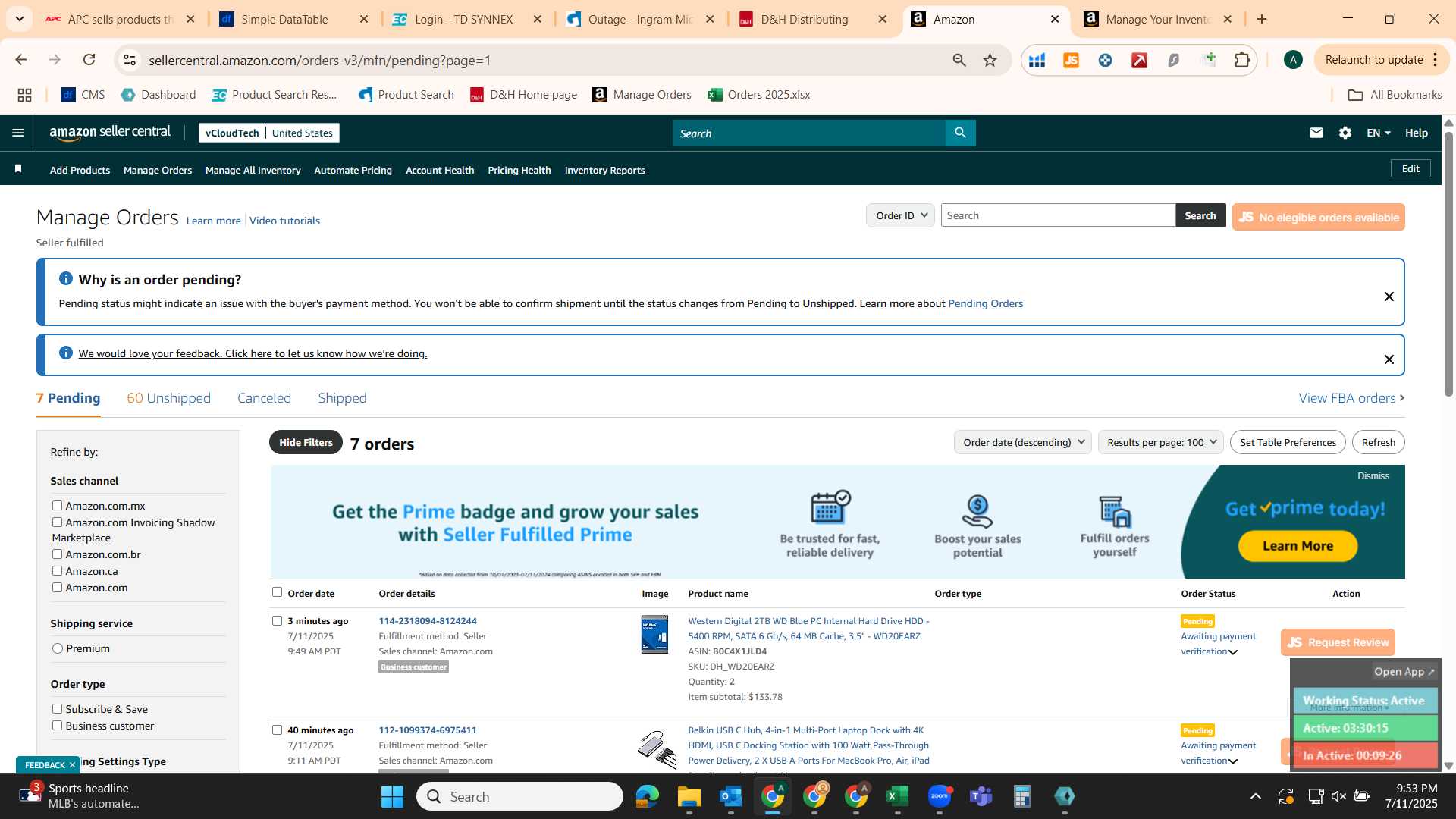This screenshot has width=1456, height=819.
Task: Switch to the Shipped tab
Action: tap(342, 398)
